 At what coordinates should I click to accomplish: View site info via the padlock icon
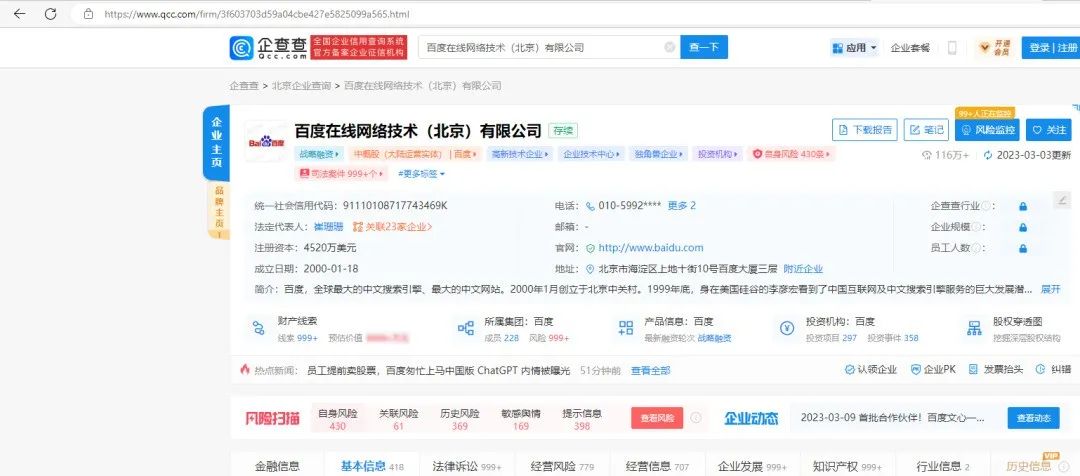pos(88,14)
